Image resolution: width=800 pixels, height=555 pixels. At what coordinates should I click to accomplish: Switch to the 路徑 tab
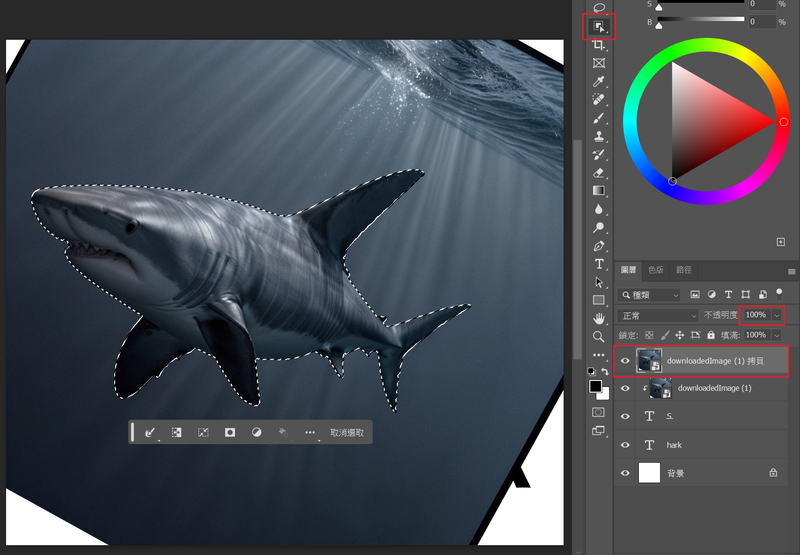684,270
